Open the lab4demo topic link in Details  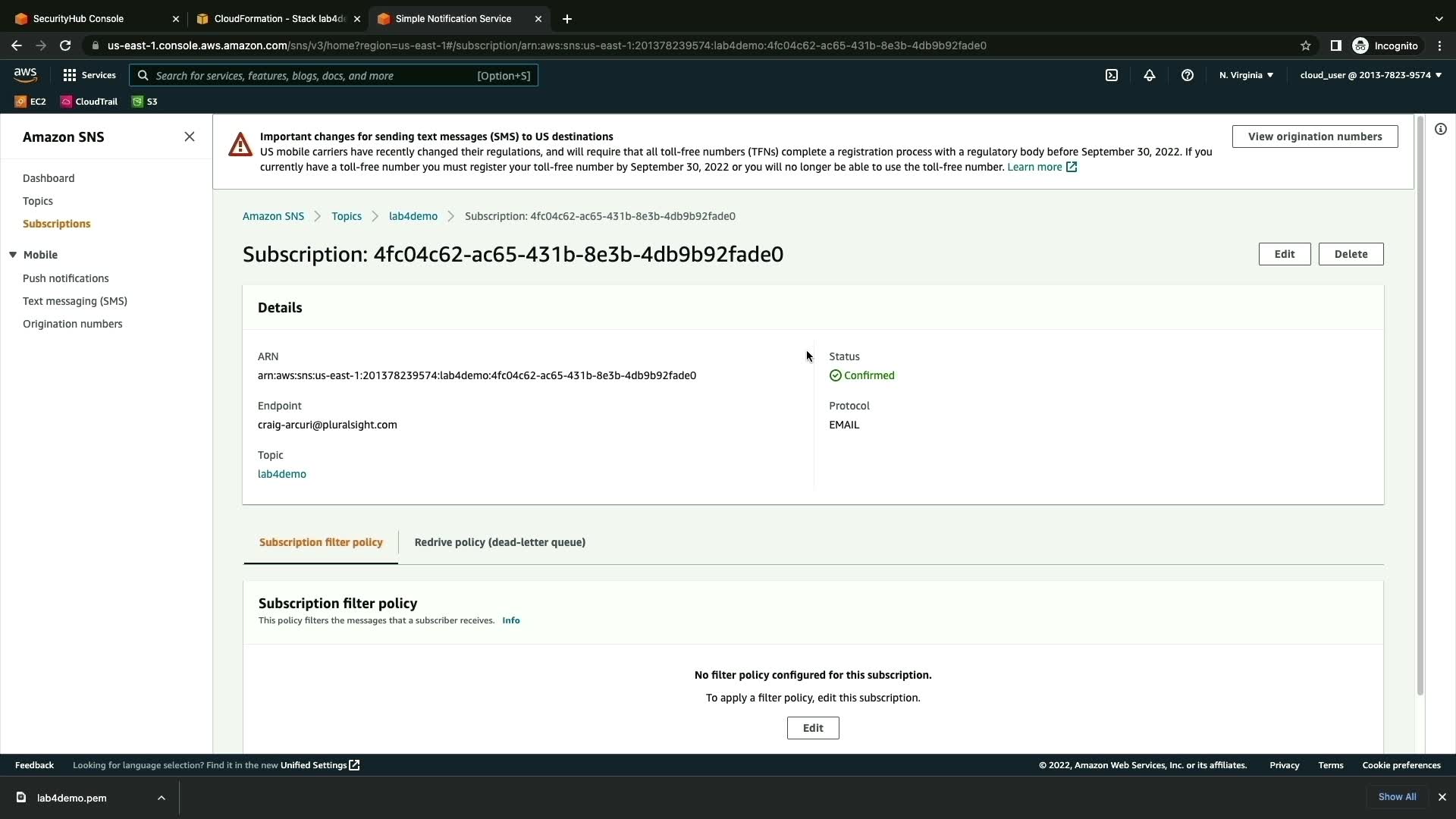point(282,474)
